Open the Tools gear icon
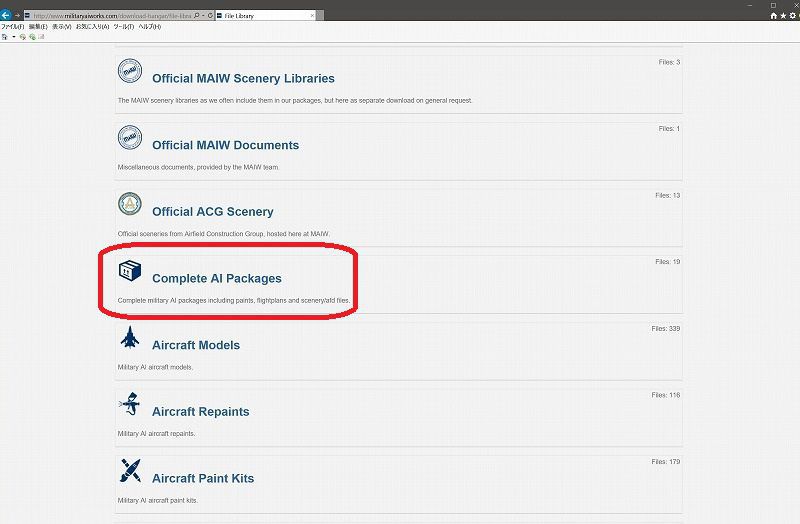 coord(792,16)
